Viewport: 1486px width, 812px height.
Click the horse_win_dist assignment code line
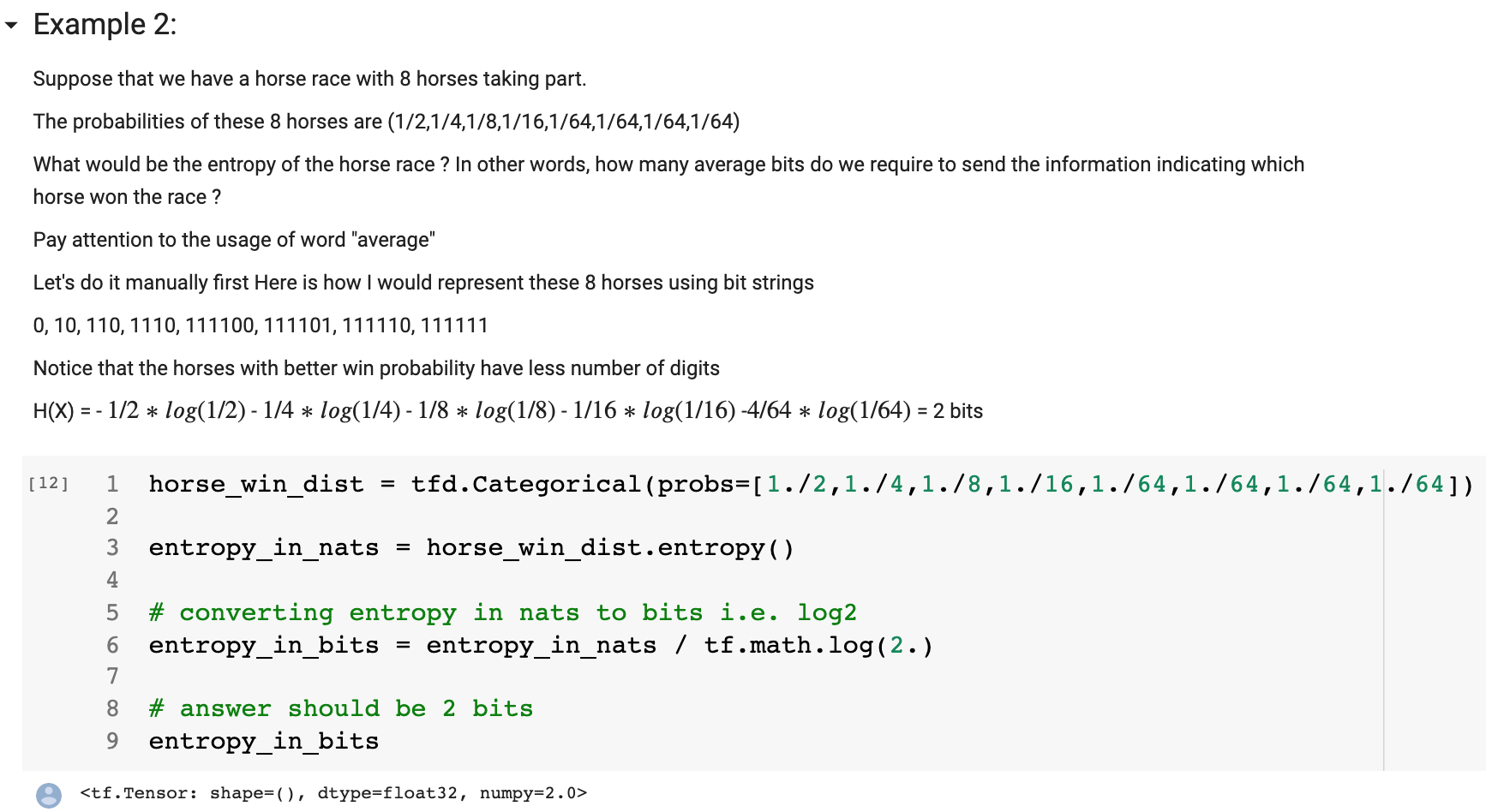(811, 484)
